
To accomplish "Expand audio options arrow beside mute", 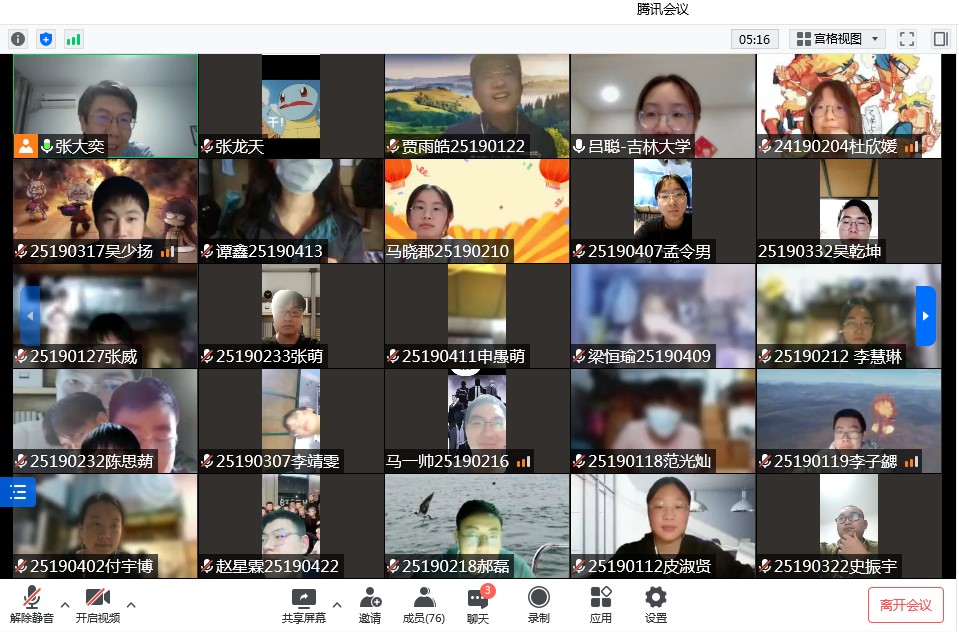I will [x=65, y=604].
